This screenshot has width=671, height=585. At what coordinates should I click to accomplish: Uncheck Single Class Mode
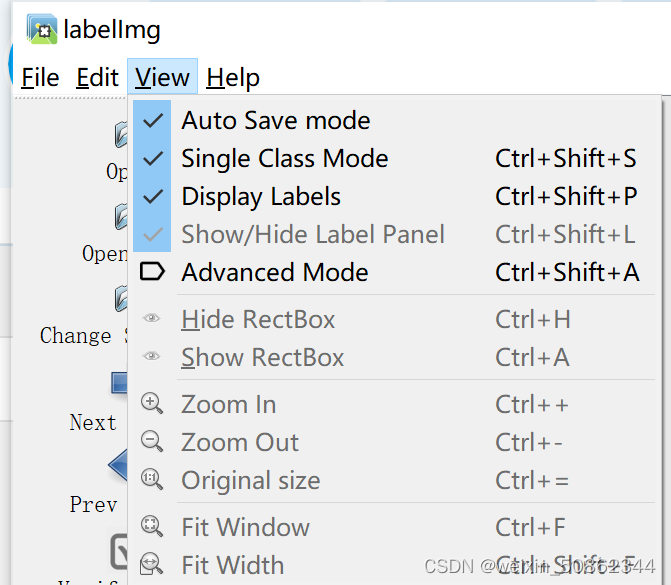point(153,159)
